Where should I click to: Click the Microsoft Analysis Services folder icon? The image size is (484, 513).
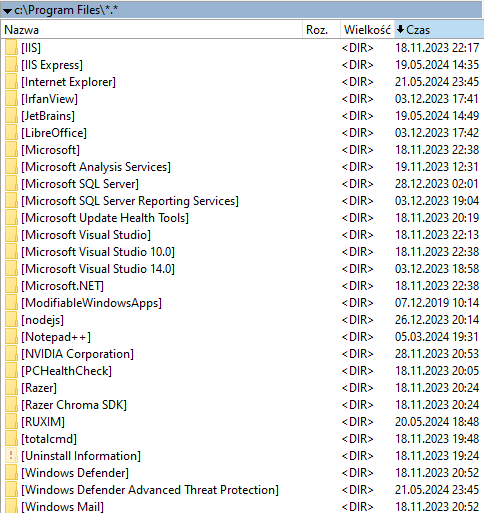point(11,167)
